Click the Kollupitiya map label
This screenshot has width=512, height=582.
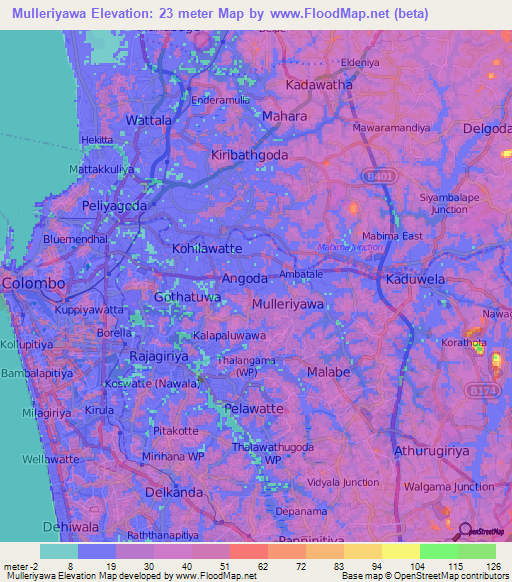click(x=27, y=344)
